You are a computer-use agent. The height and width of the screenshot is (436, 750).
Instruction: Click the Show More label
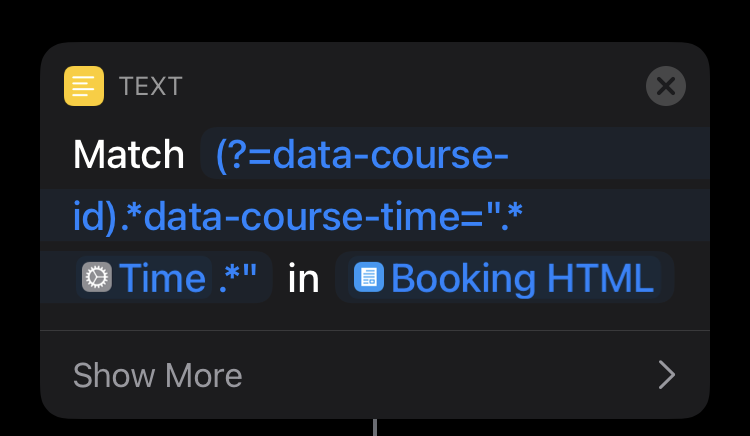point(157,375)
